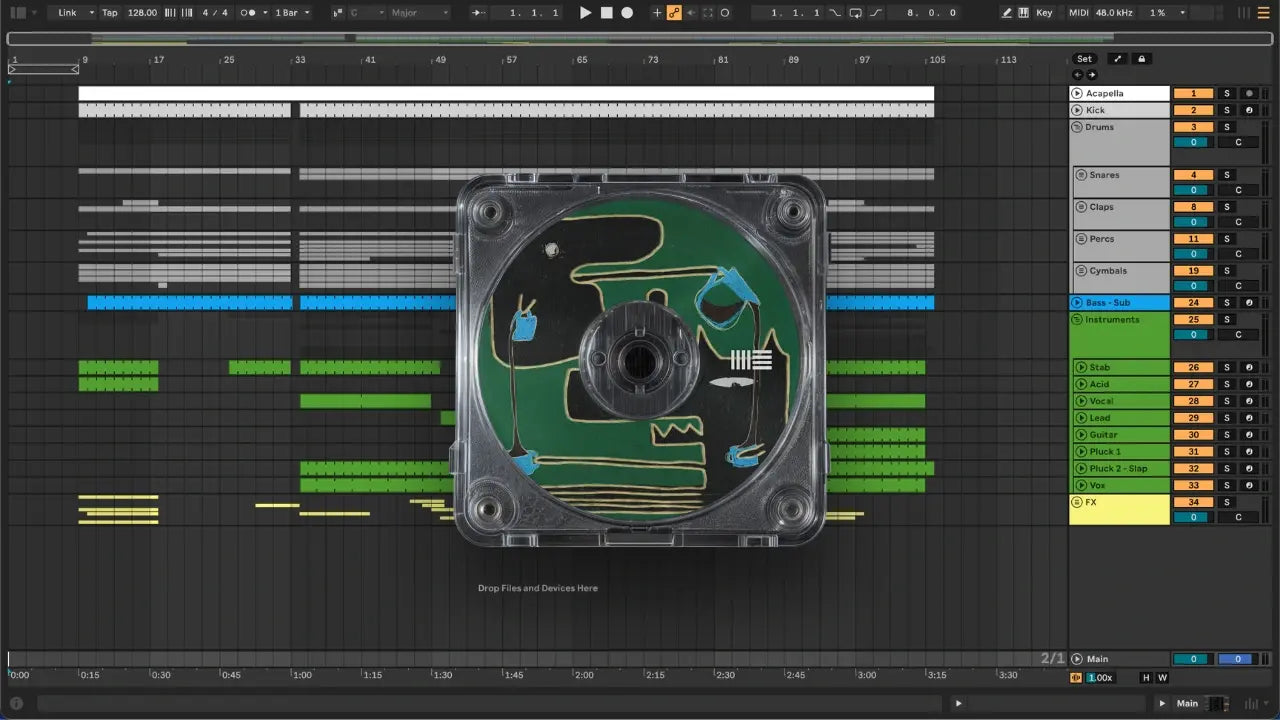Open the Major scale dropdown

(x=421, y=13)
